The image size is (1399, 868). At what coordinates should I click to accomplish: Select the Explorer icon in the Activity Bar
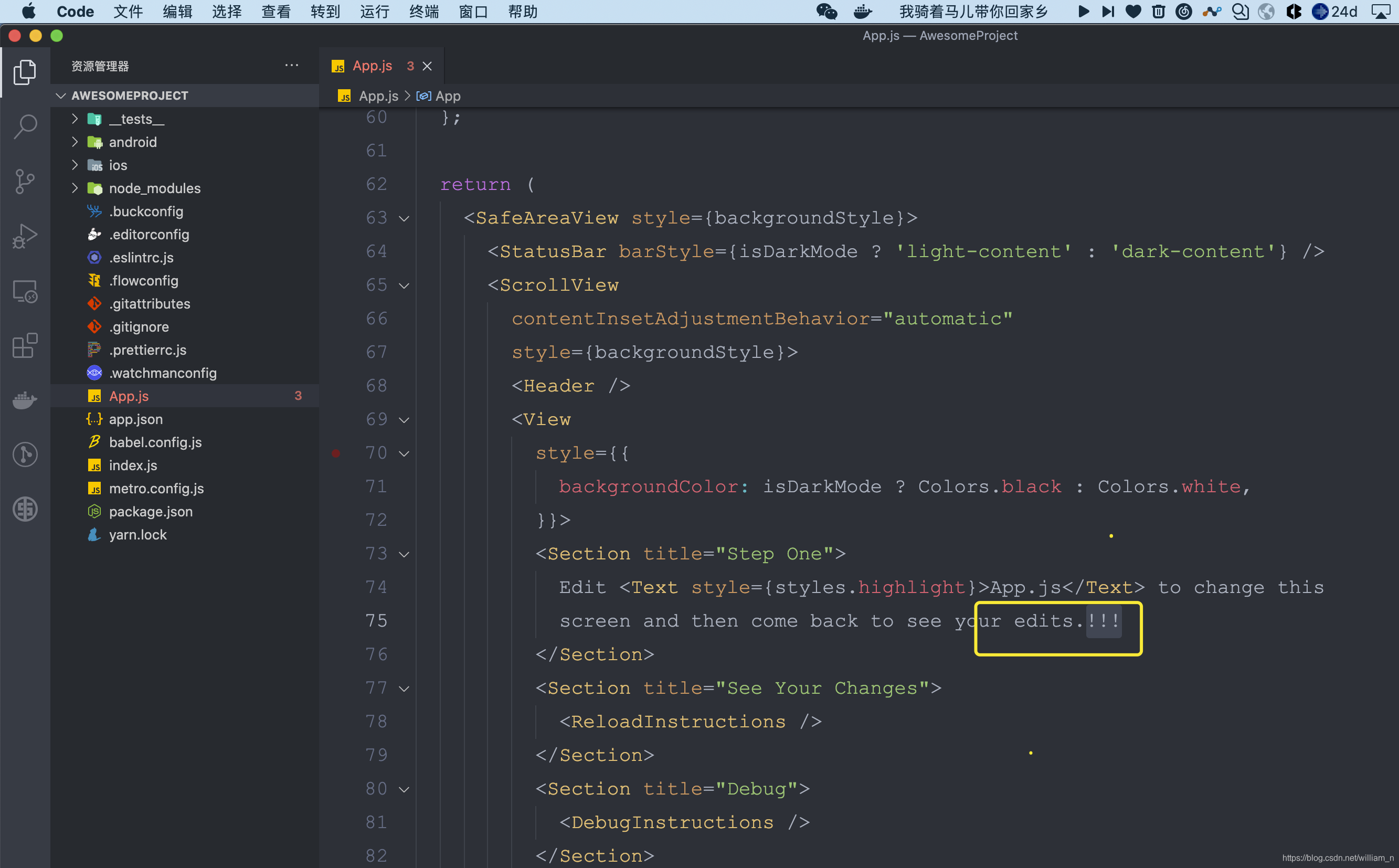click(25, 72)
